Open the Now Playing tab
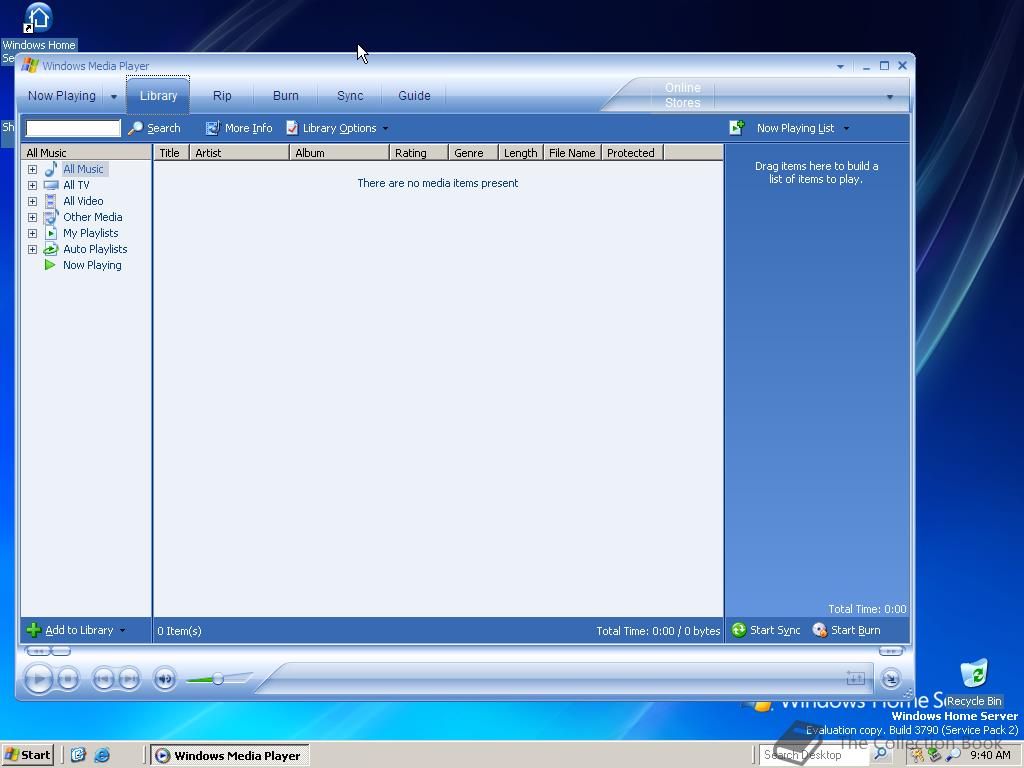Image resolution: width=1024 pixels, height=768 pixels. [61, 95]
